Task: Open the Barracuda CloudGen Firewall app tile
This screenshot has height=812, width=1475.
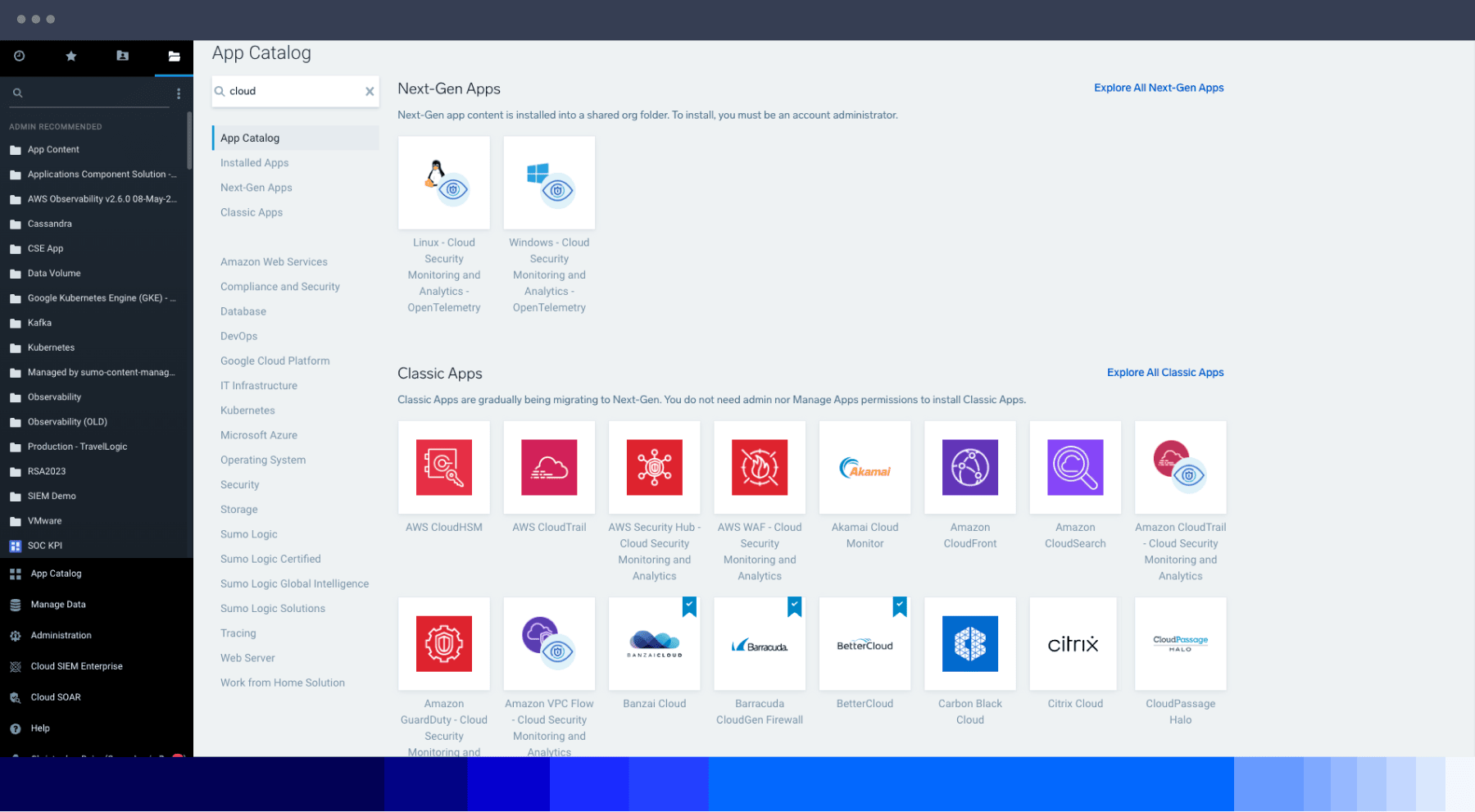Action: 760,644
